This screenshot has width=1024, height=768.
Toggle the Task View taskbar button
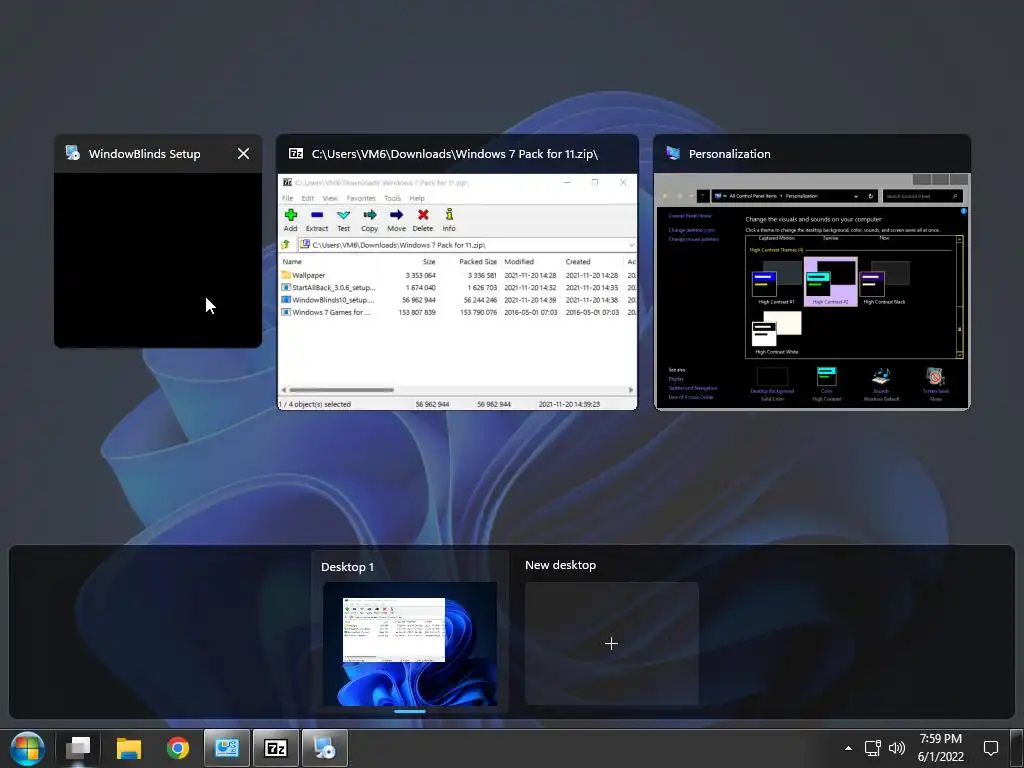coord(78,748)
